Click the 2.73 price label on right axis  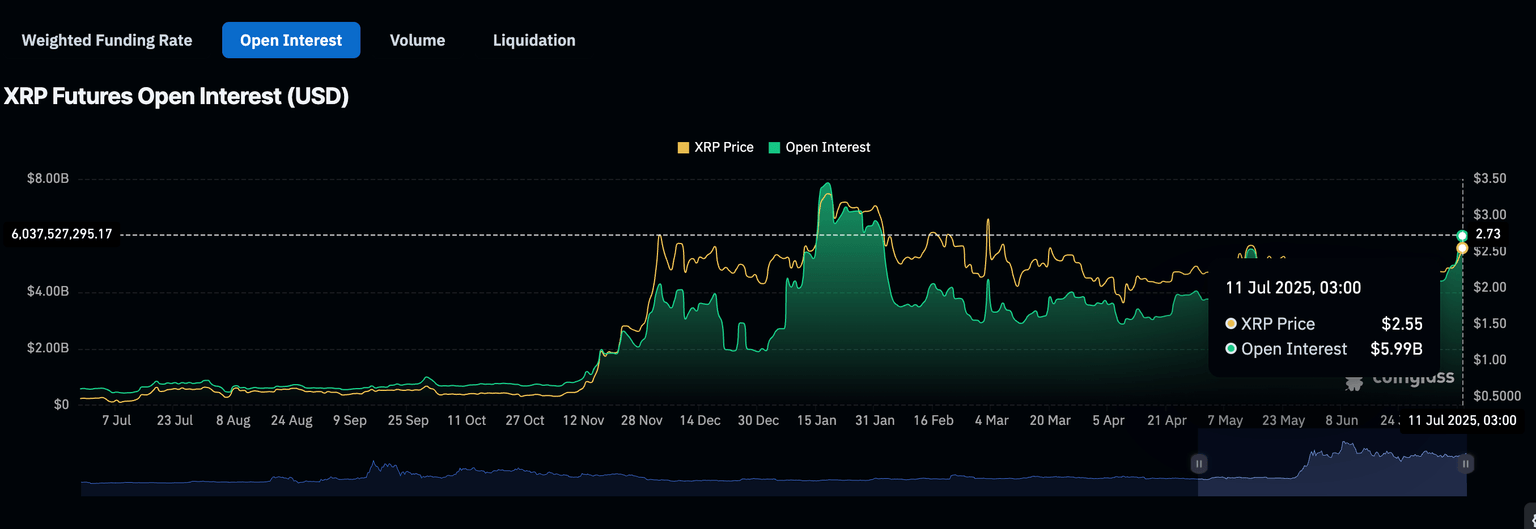pyautogui.click(x=1488, y=234)
